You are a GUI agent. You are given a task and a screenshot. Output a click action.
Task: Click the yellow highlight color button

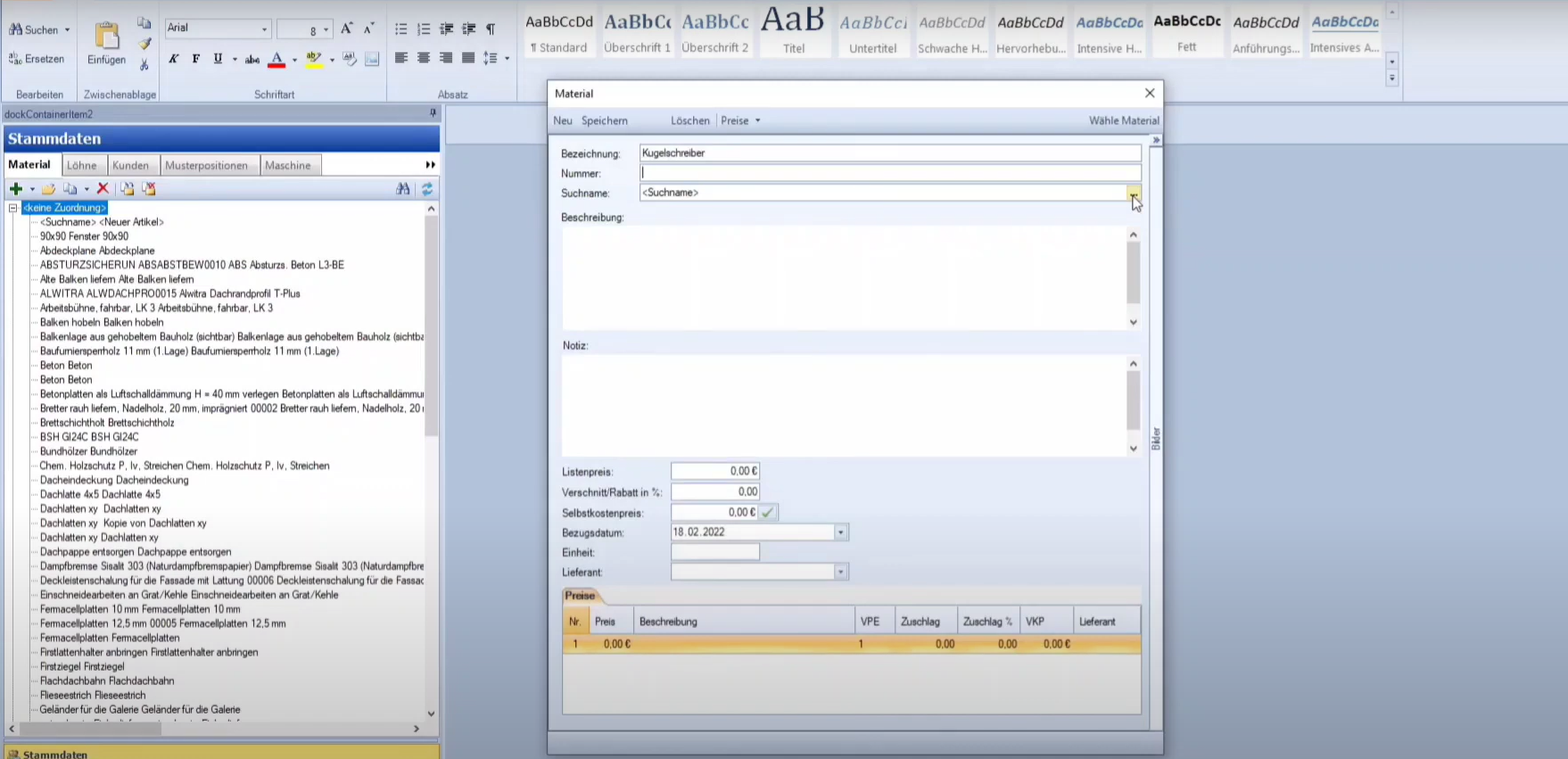coord(314,60)
